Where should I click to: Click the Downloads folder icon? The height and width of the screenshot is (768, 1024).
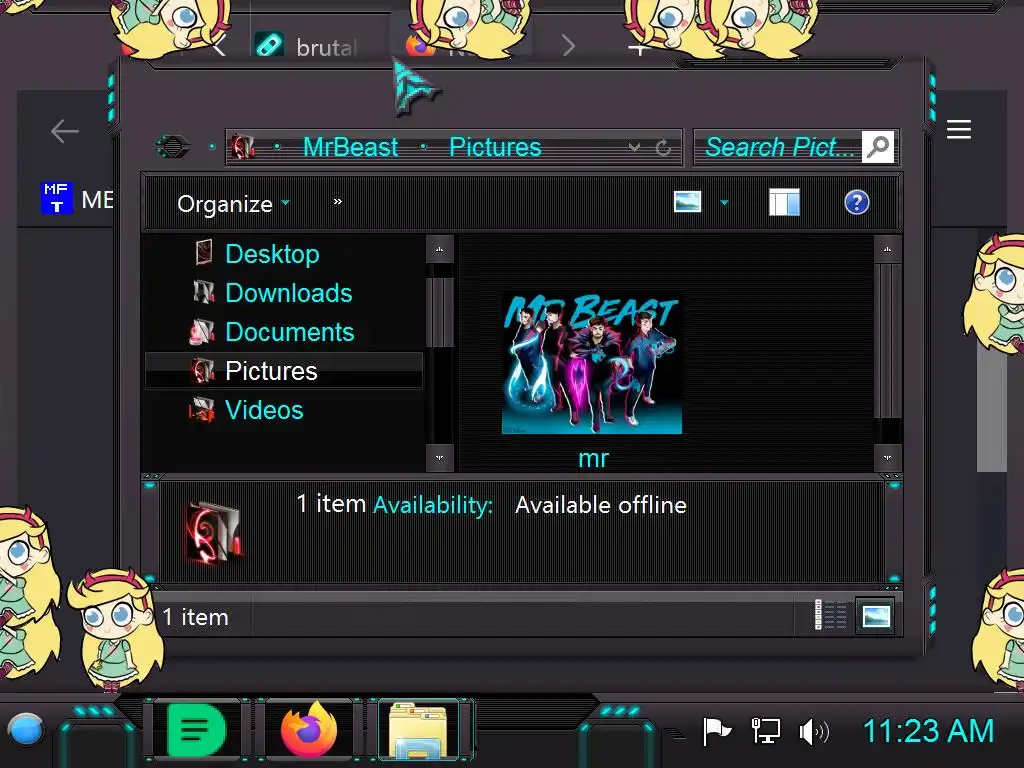pyautogui.click(x=204, y=292)
